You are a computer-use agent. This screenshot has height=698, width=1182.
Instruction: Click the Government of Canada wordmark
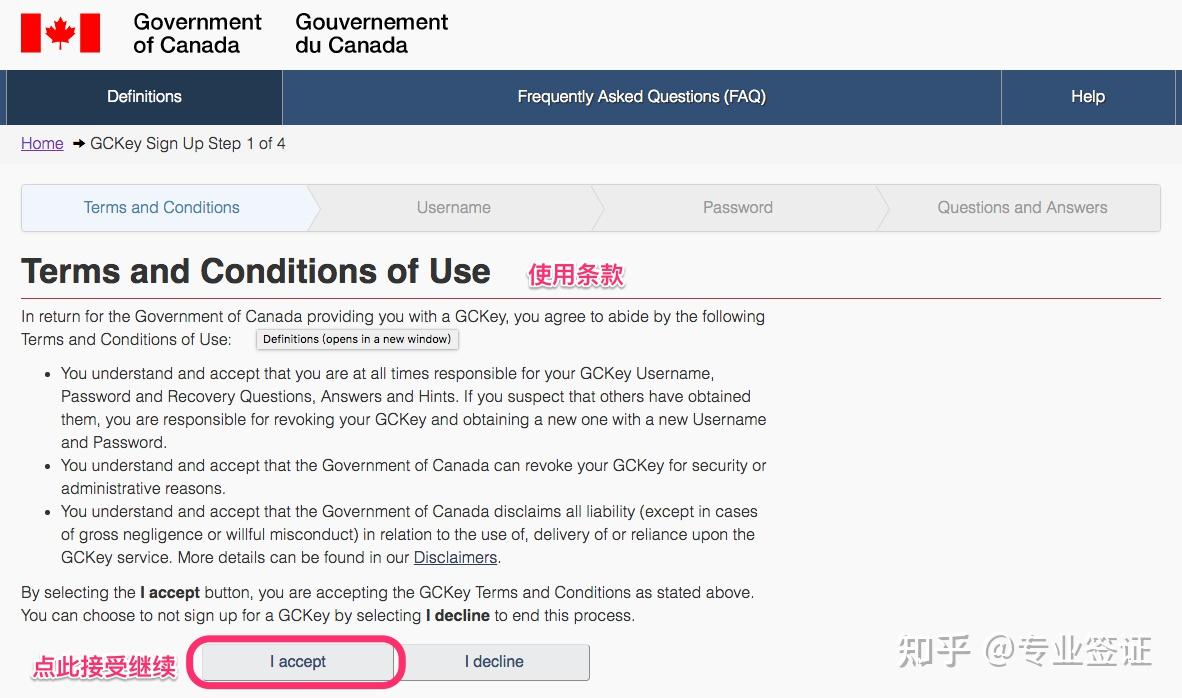pos(196,34)
